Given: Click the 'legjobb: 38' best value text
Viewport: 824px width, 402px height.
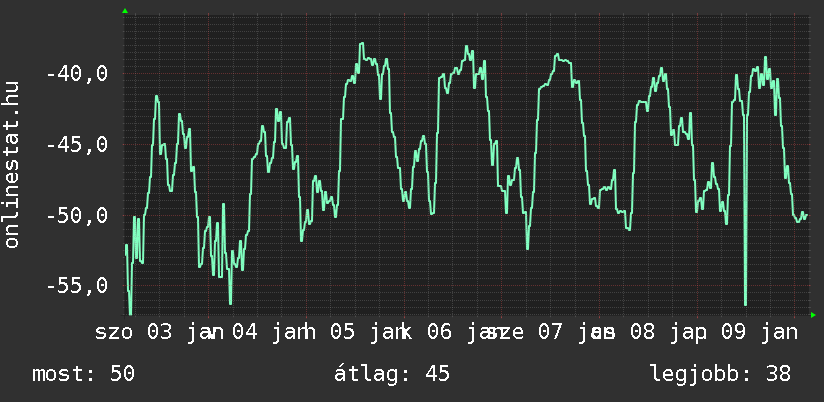Looking at the screenshot, I should [720, 374].
